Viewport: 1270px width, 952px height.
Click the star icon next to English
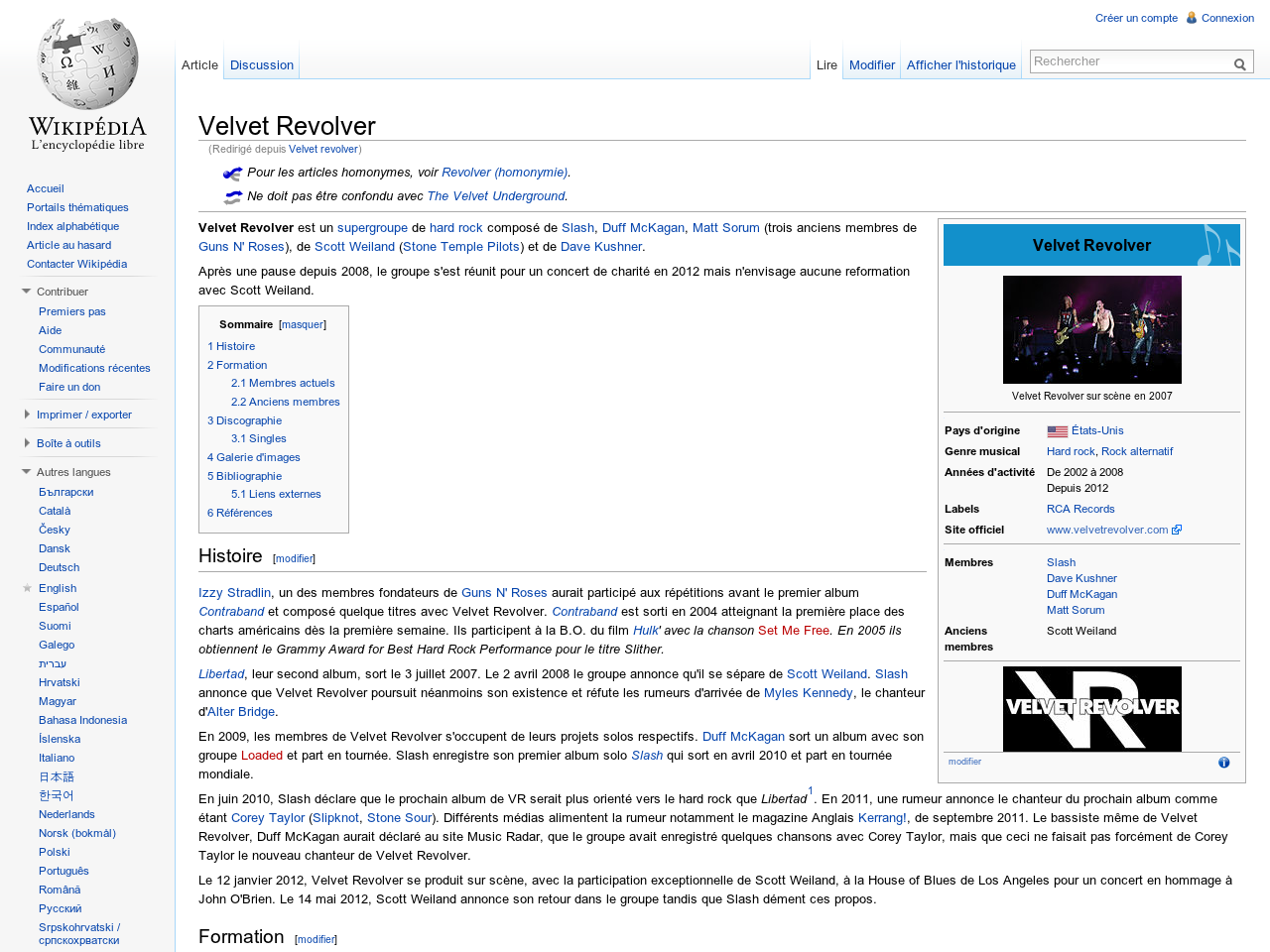(28, 588)
